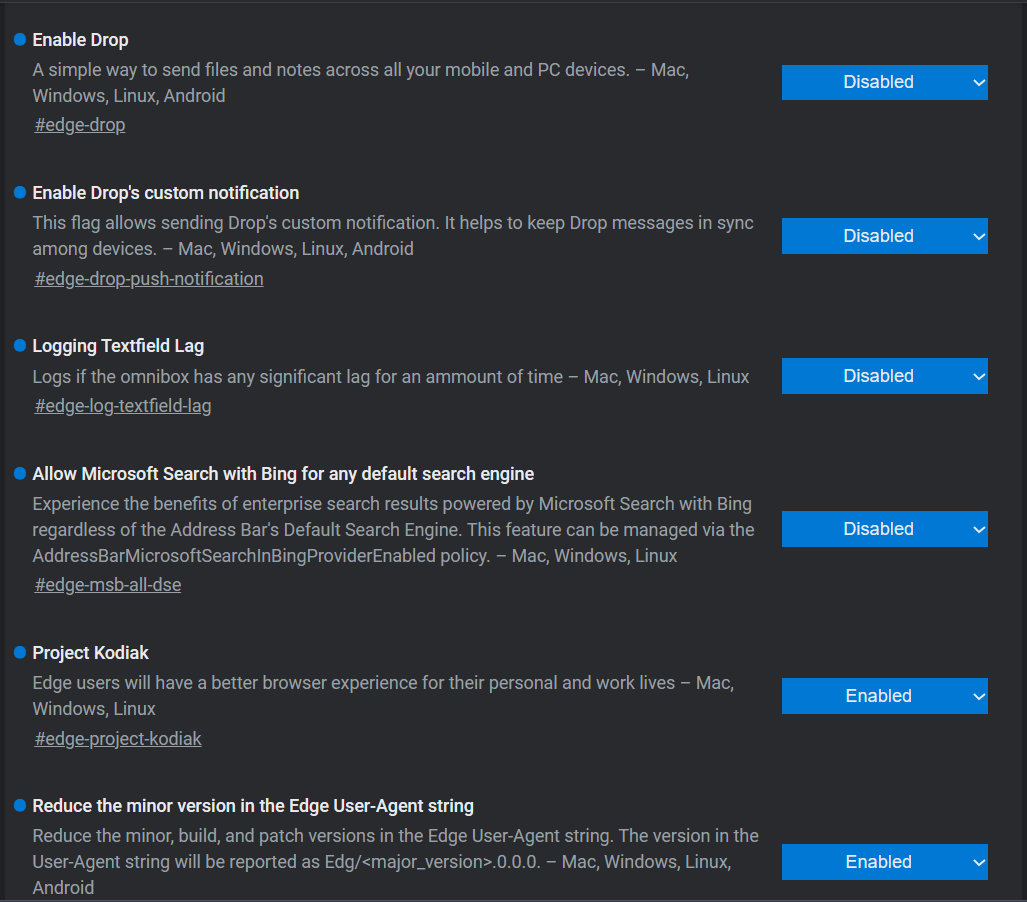
Task: Click the blue dot beside Enable Drop
Action: pyautogui.click(x=20, y=39)
